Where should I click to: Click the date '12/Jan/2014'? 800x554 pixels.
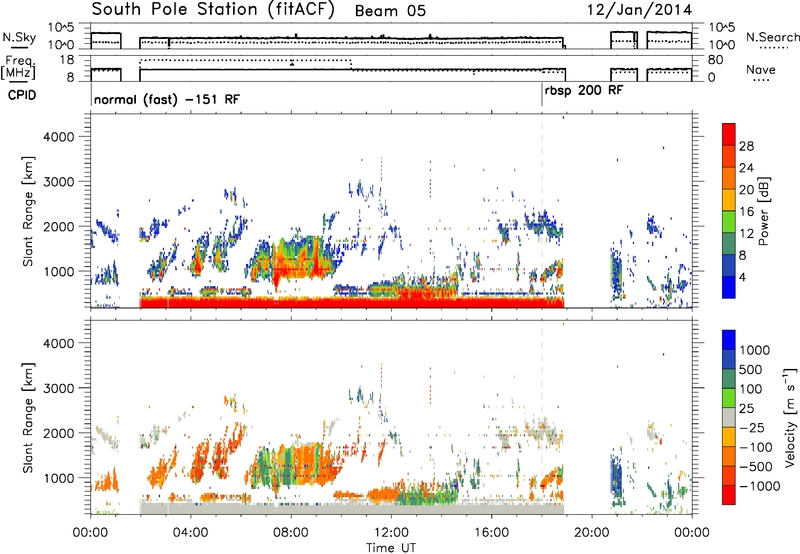(639, 10)
